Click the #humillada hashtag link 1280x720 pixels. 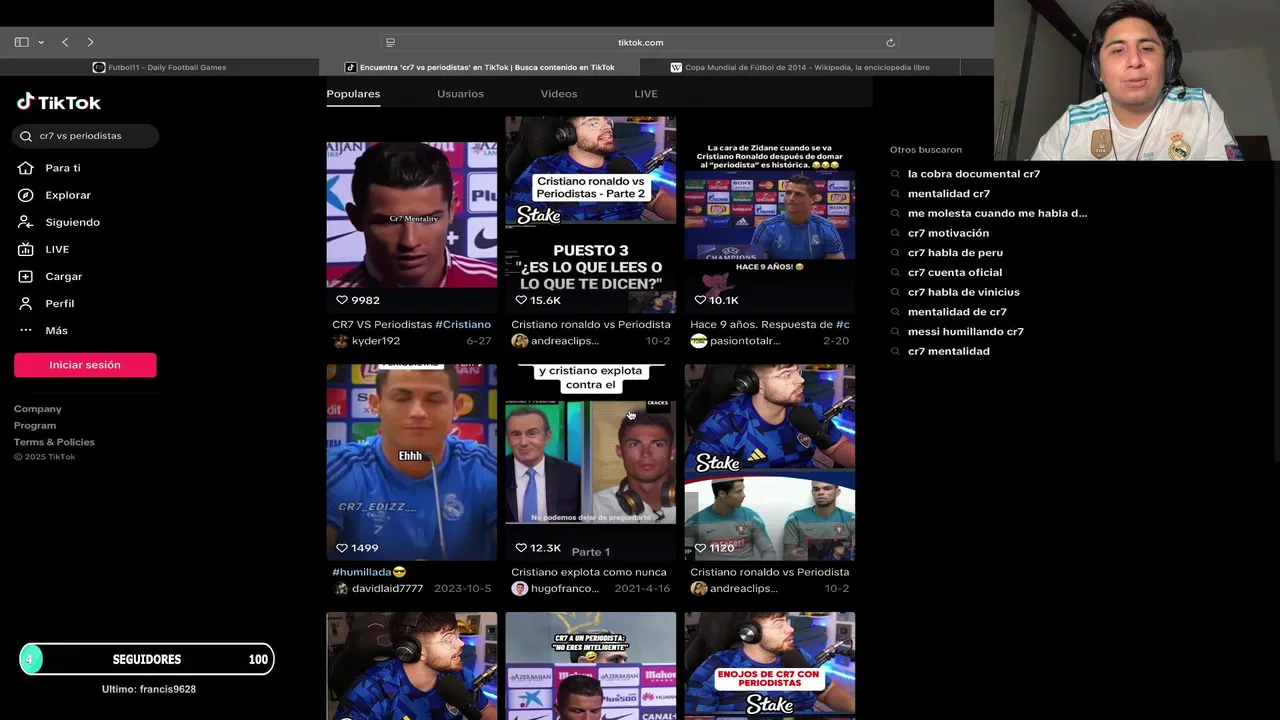click(x=362, y=572)
